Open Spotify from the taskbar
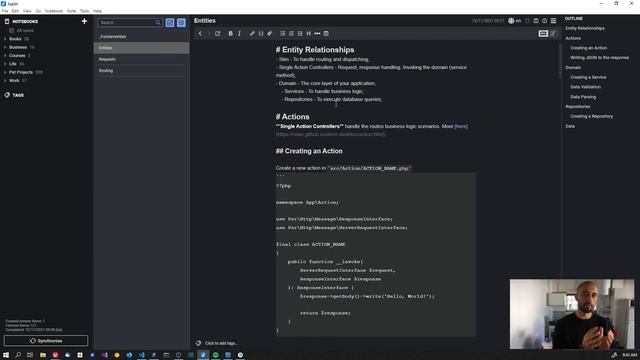640x360 pixels. [x=216, y=355]
